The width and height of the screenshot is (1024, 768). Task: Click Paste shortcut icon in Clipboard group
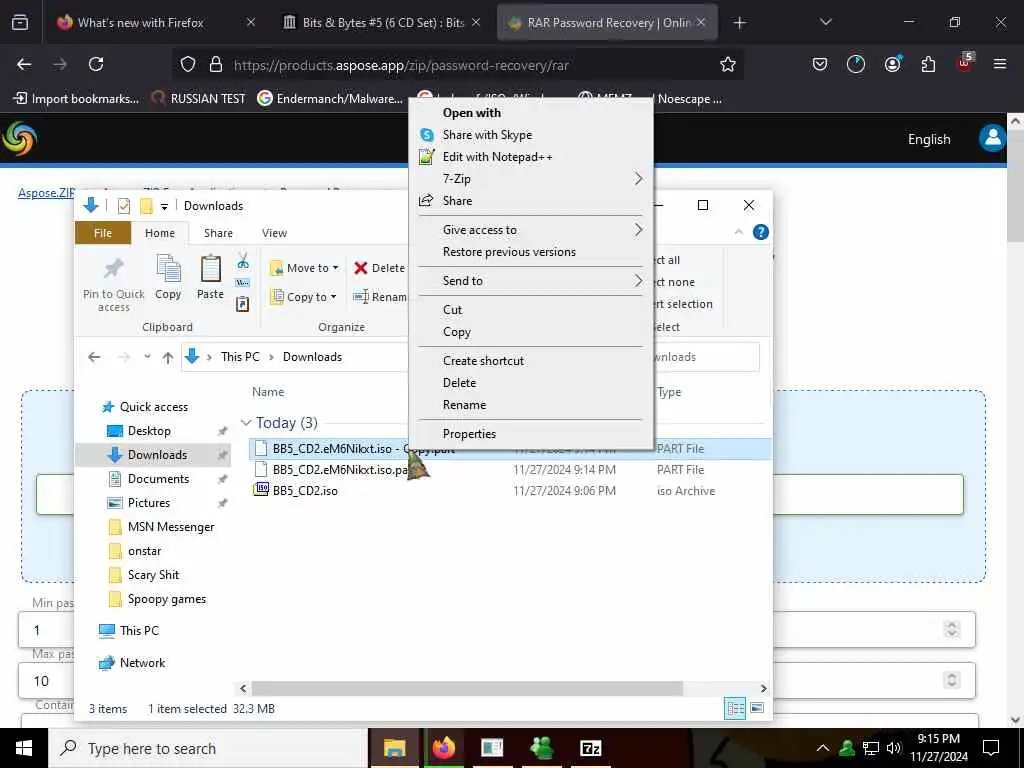pos(243,304)
